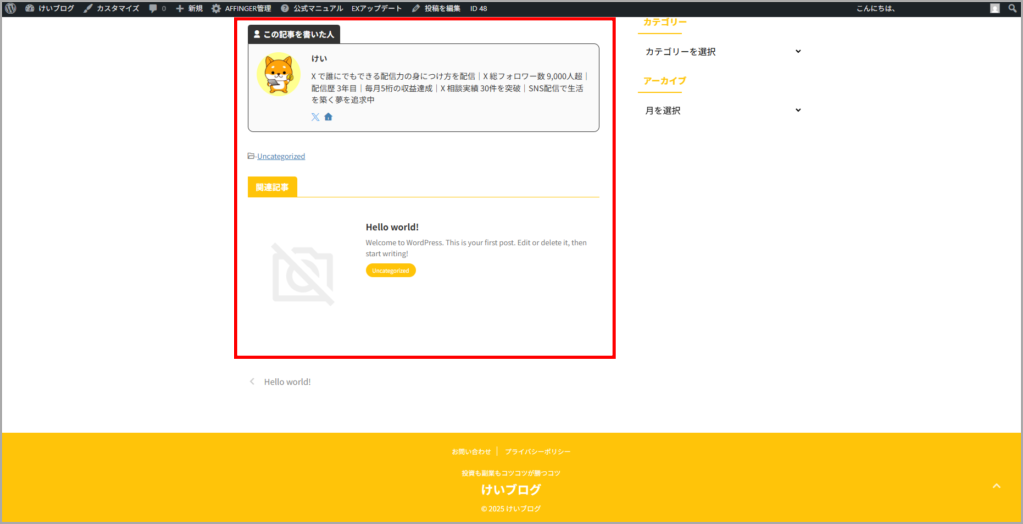The width and height of the screenshot is (1023, 524).
Task: Click 投稿を編集 to edit post
Action: [436, 8]
